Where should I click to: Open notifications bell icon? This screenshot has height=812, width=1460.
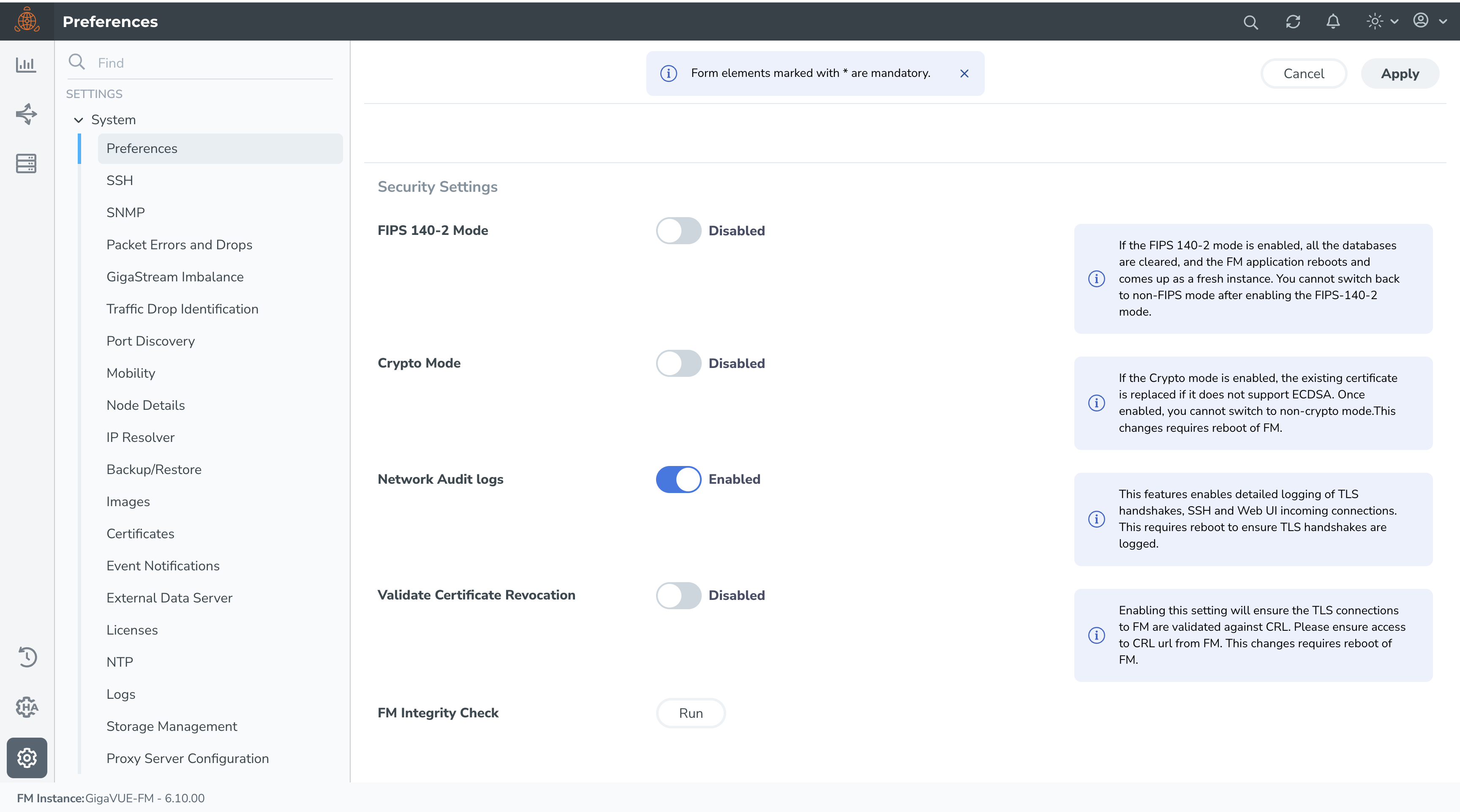pos(1333,22)
